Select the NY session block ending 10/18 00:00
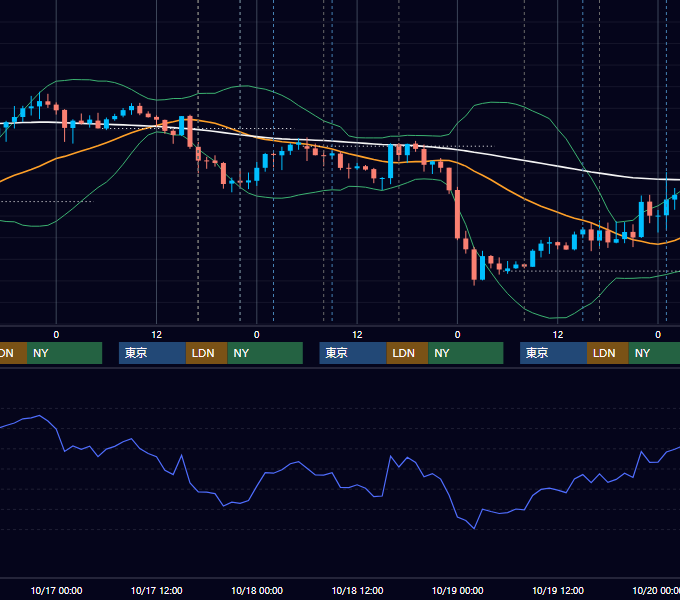This screenshot has height=600, width=680. (265, 353)
